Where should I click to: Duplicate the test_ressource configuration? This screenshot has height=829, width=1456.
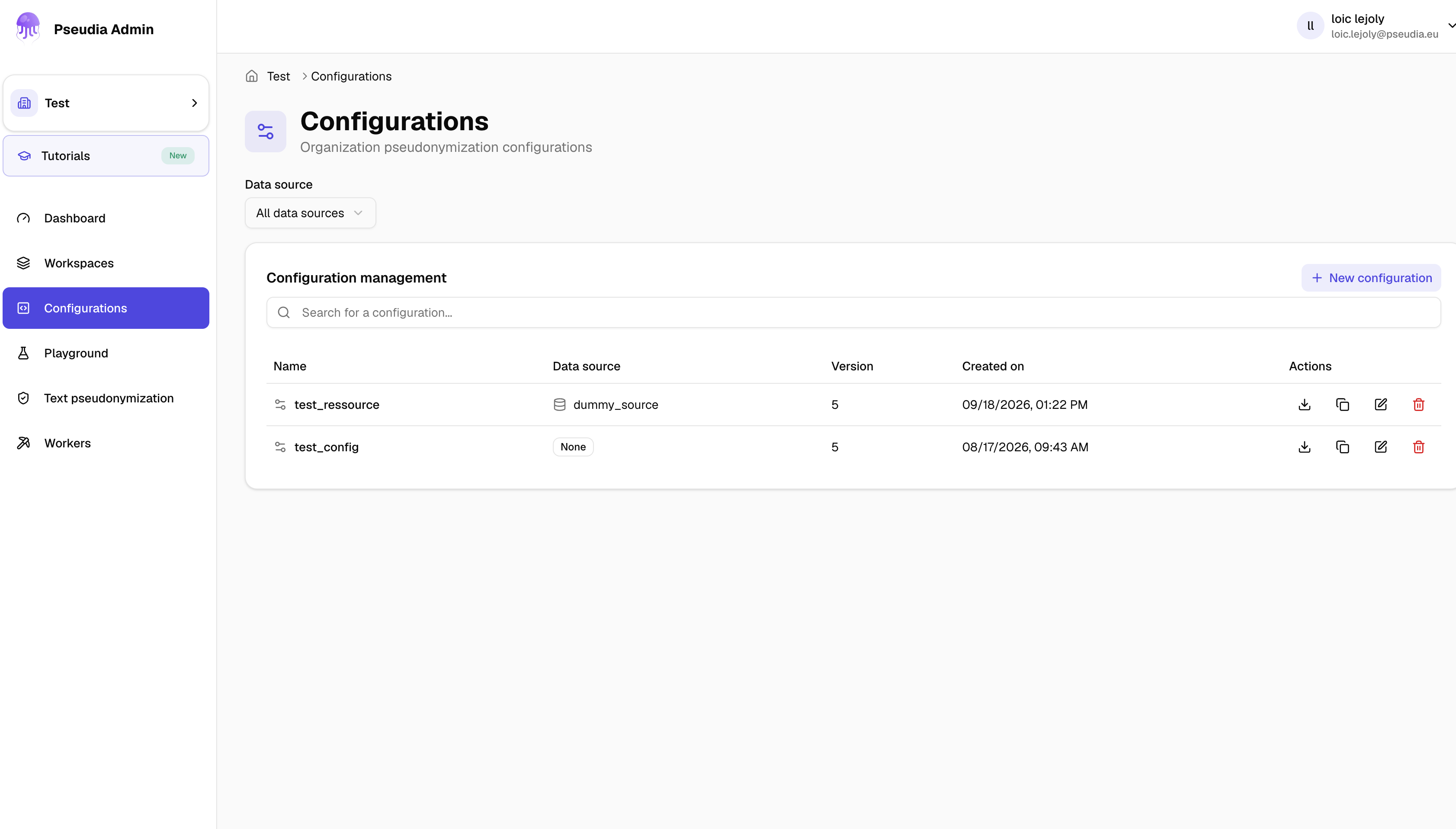1342,404
